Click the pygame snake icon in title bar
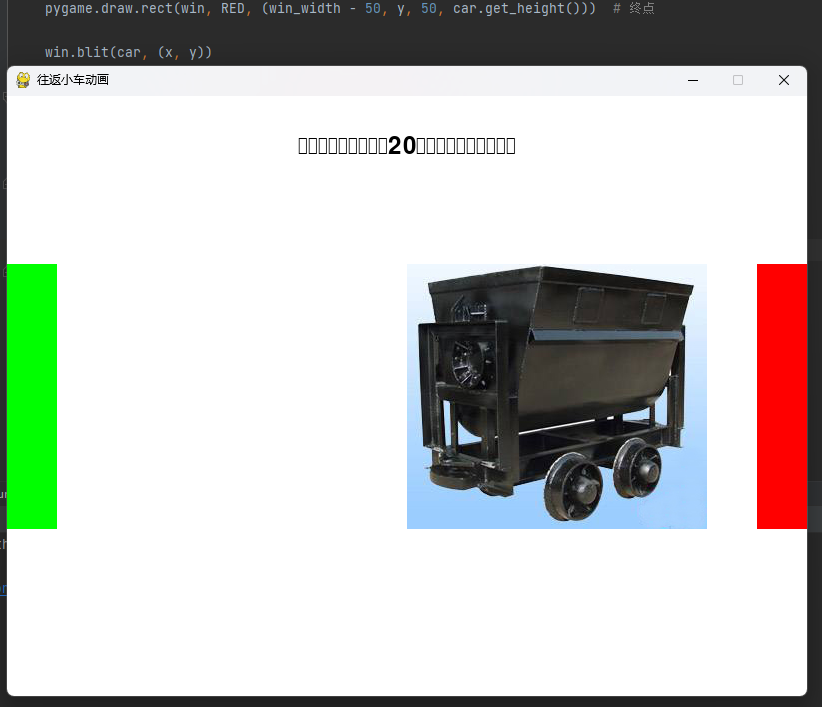Viewport: 822px width, 707px height. click(23, 80)
